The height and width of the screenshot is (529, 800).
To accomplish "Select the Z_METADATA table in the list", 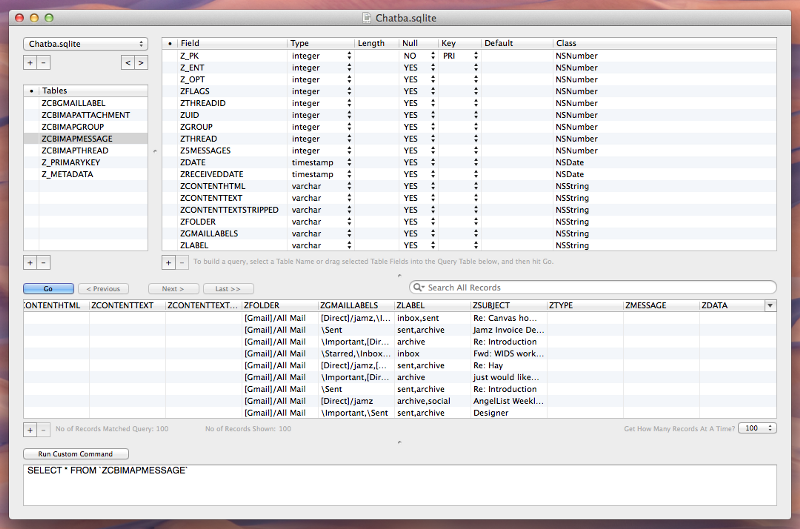I will click(67, 174).
